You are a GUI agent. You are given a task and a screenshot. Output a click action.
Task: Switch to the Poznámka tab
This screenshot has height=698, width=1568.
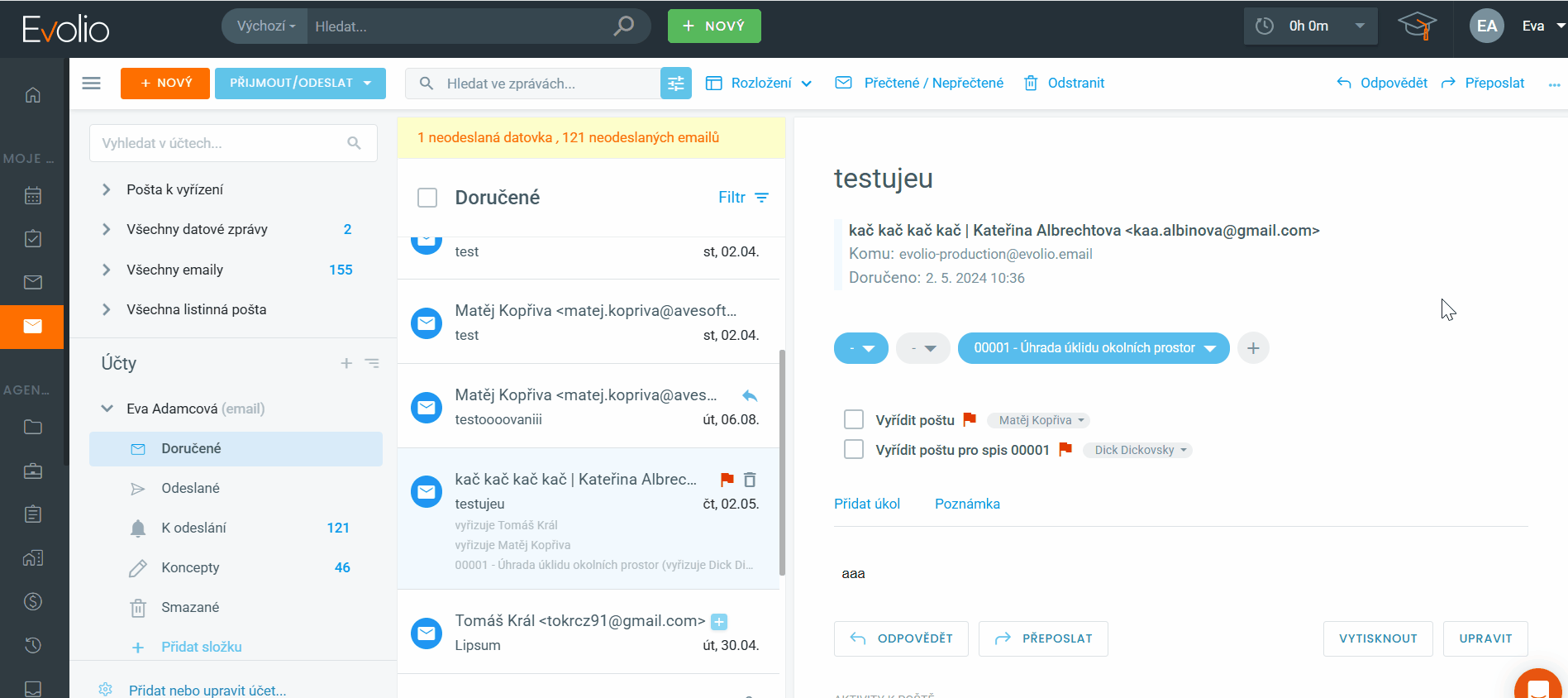point(967,504)
